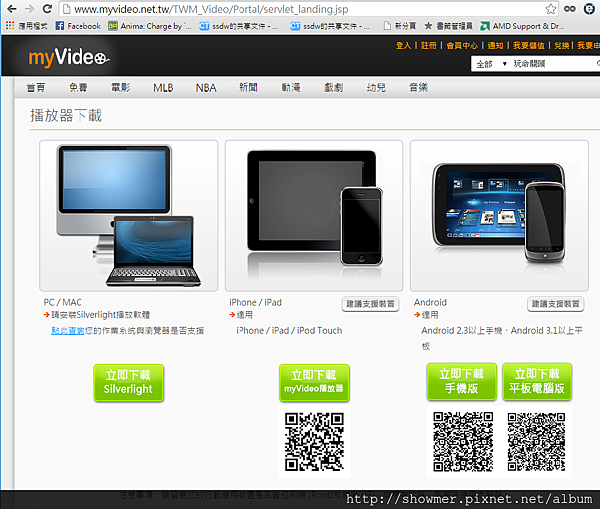The image size is (600, 509).
Task: Open the 戲劇 navigation tab
Action: pos(333,88)
